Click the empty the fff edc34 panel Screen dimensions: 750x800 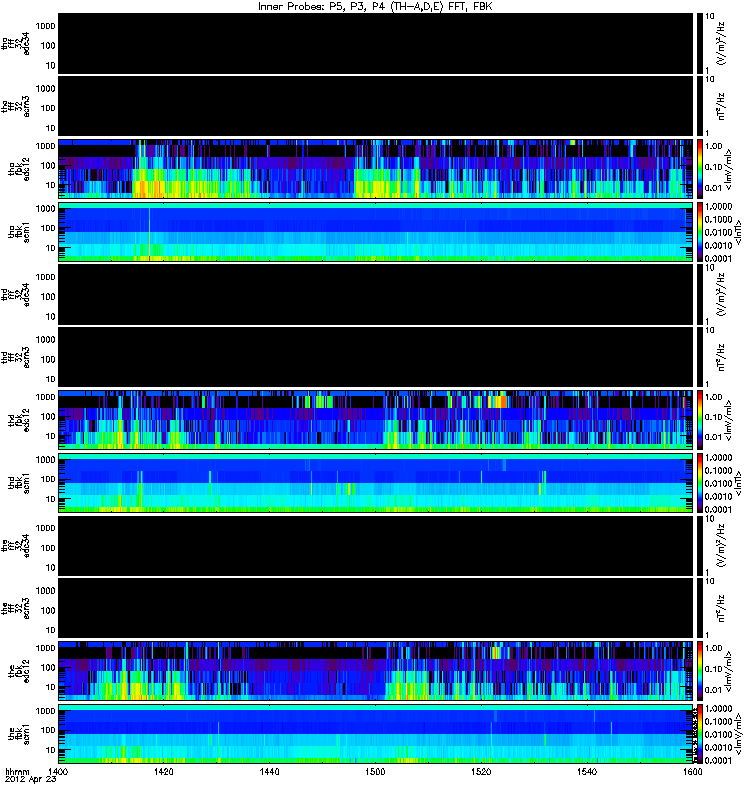pos(376,546)
